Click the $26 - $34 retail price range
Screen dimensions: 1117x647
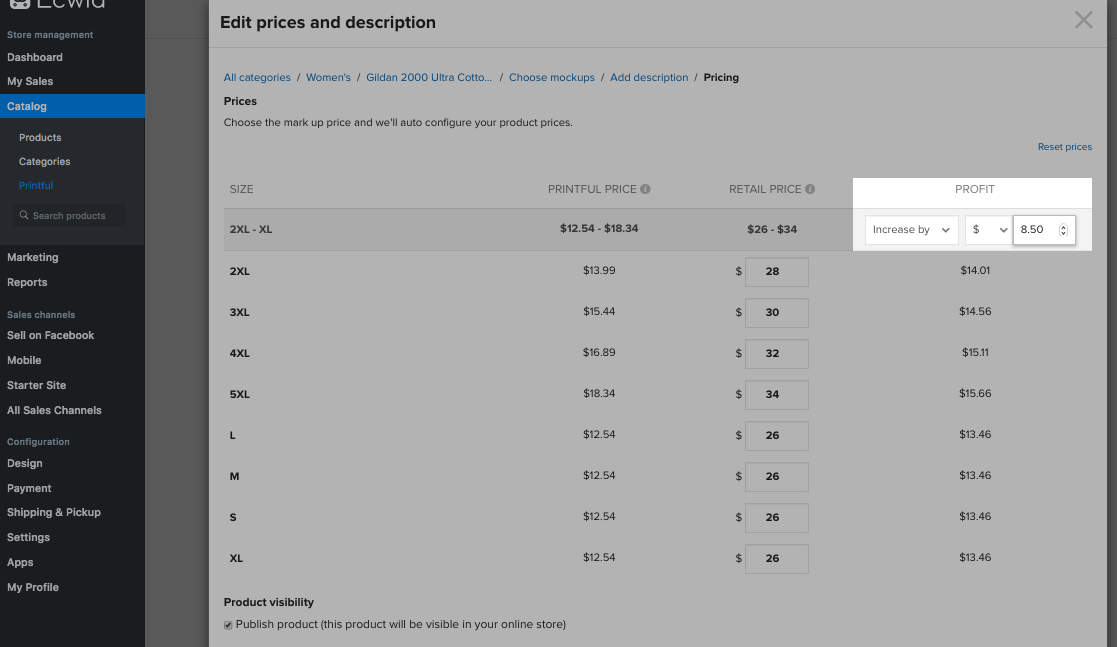771,229
